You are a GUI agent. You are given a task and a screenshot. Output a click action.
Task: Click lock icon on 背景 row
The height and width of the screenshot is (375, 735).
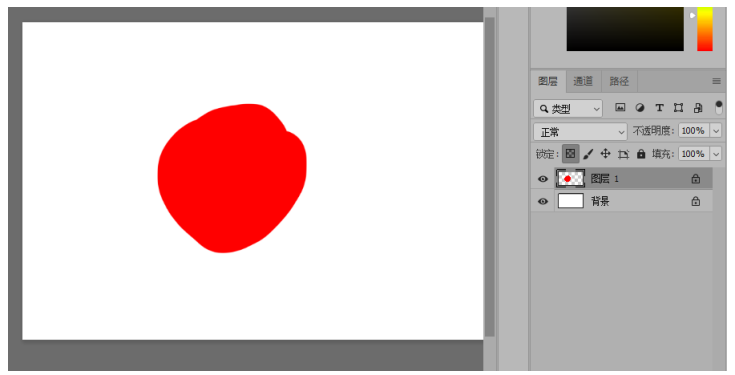coord(696,201)
